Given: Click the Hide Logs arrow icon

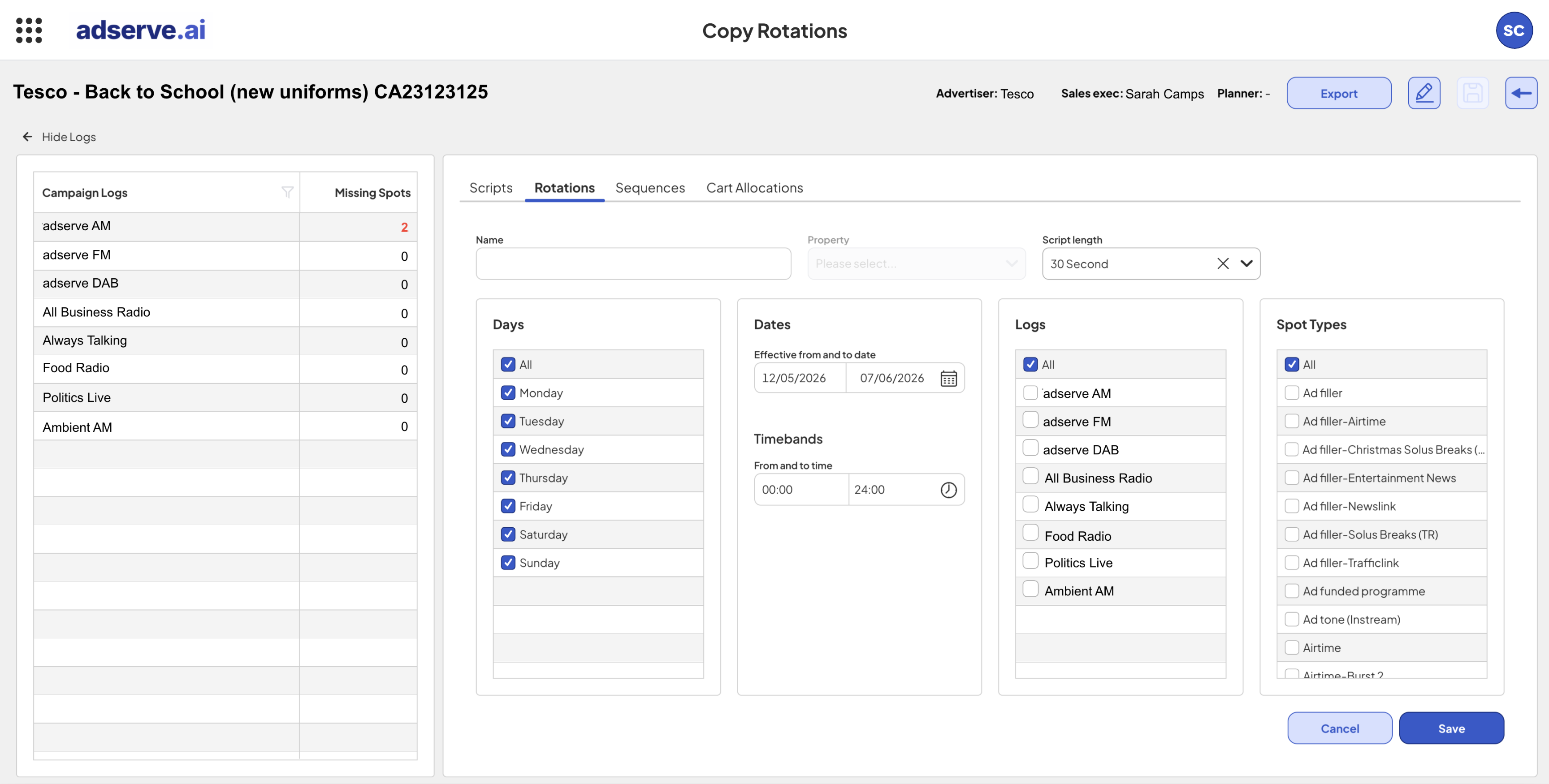Looking at the screenshot, I should coord(27,137).
